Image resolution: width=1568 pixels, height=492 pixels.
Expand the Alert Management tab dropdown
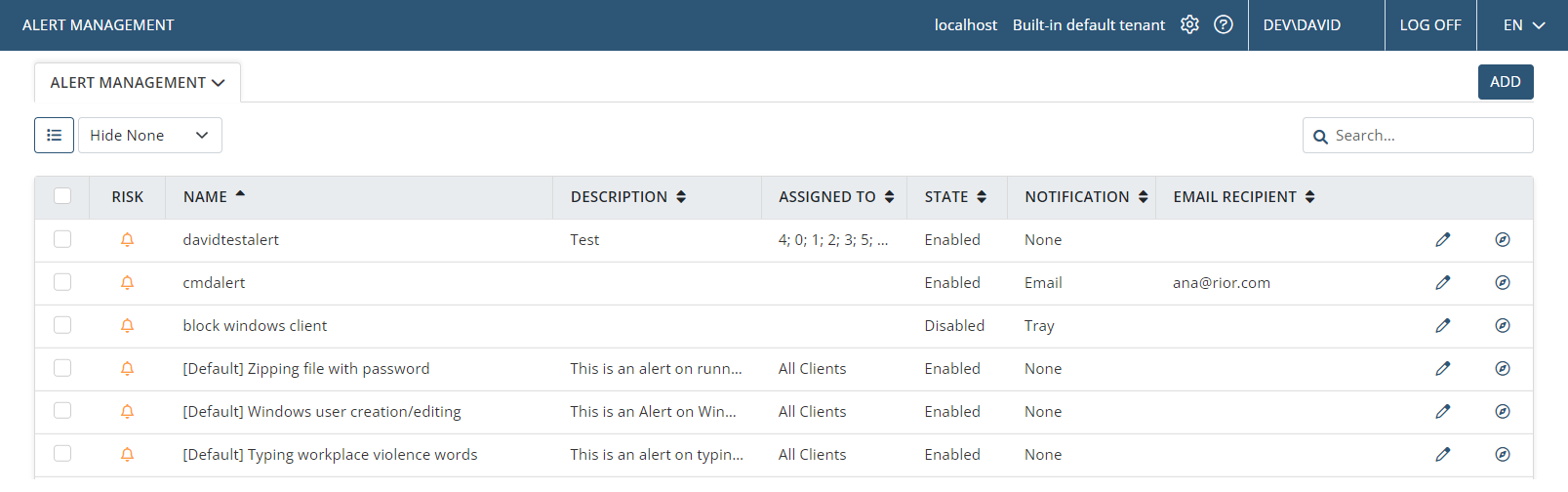point(138,83)
